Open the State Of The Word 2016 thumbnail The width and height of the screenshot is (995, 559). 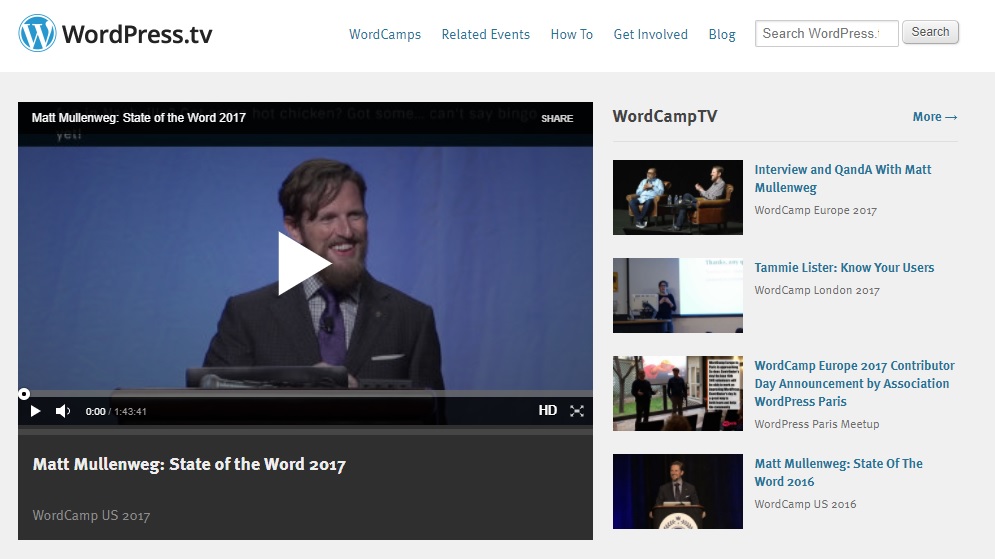678,491
